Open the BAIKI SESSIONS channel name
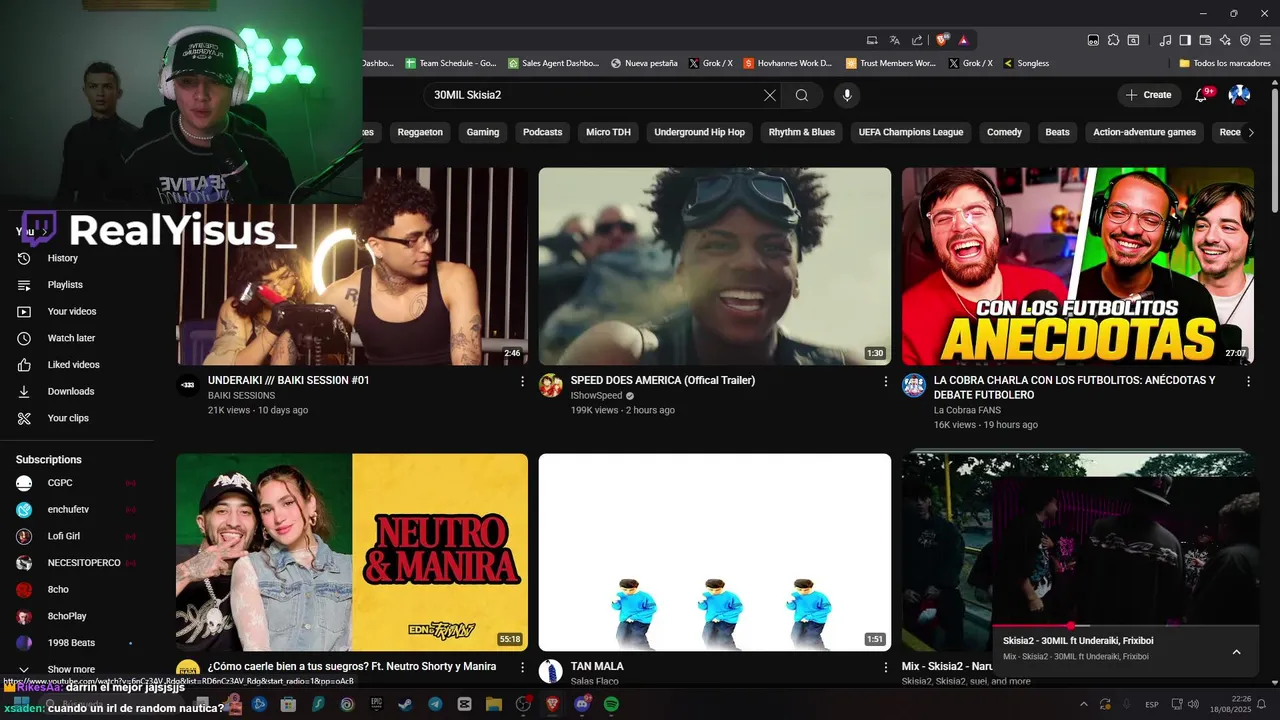 point(241,396)
